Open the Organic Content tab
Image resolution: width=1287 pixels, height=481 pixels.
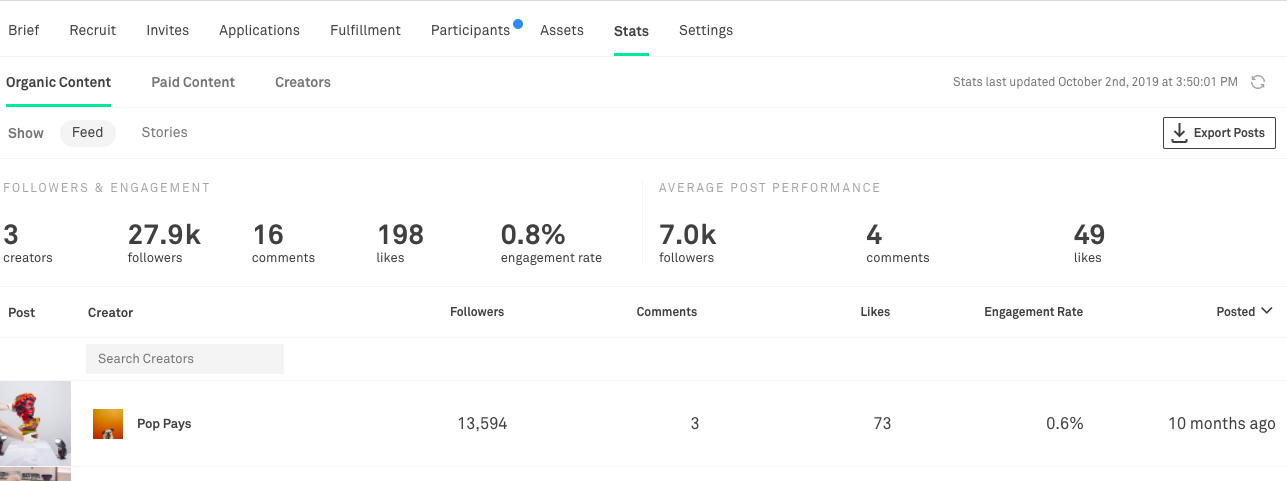58,82
